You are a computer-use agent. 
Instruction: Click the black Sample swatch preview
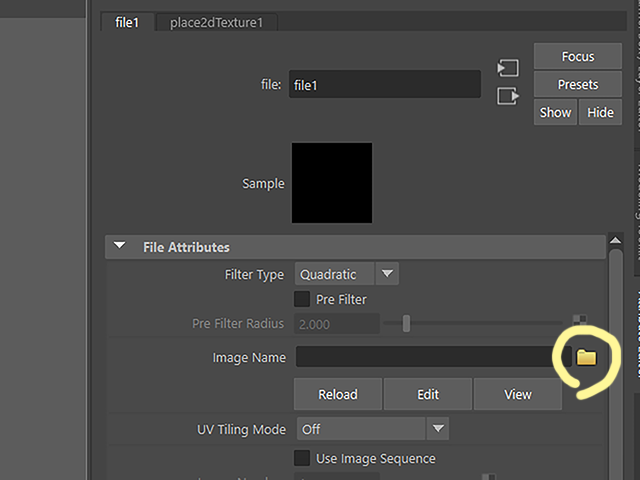(332, 182)
